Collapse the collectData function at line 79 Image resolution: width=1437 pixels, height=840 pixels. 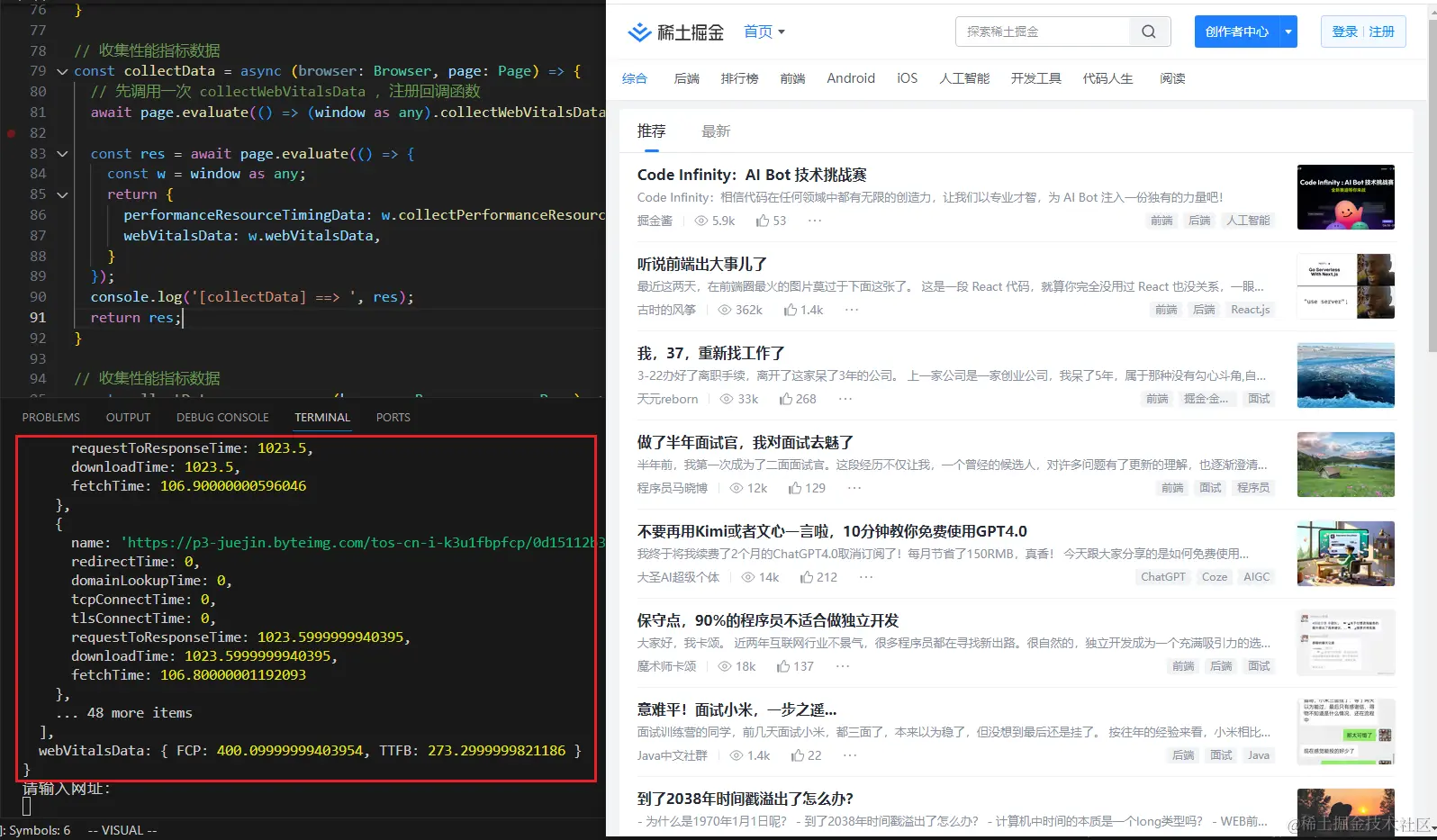(x=62, y=71)
